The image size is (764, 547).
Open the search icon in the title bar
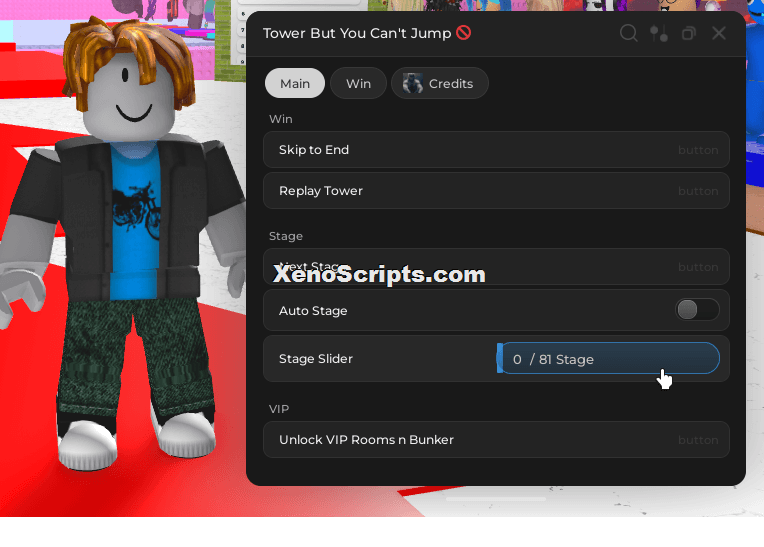tap(628, 33)
